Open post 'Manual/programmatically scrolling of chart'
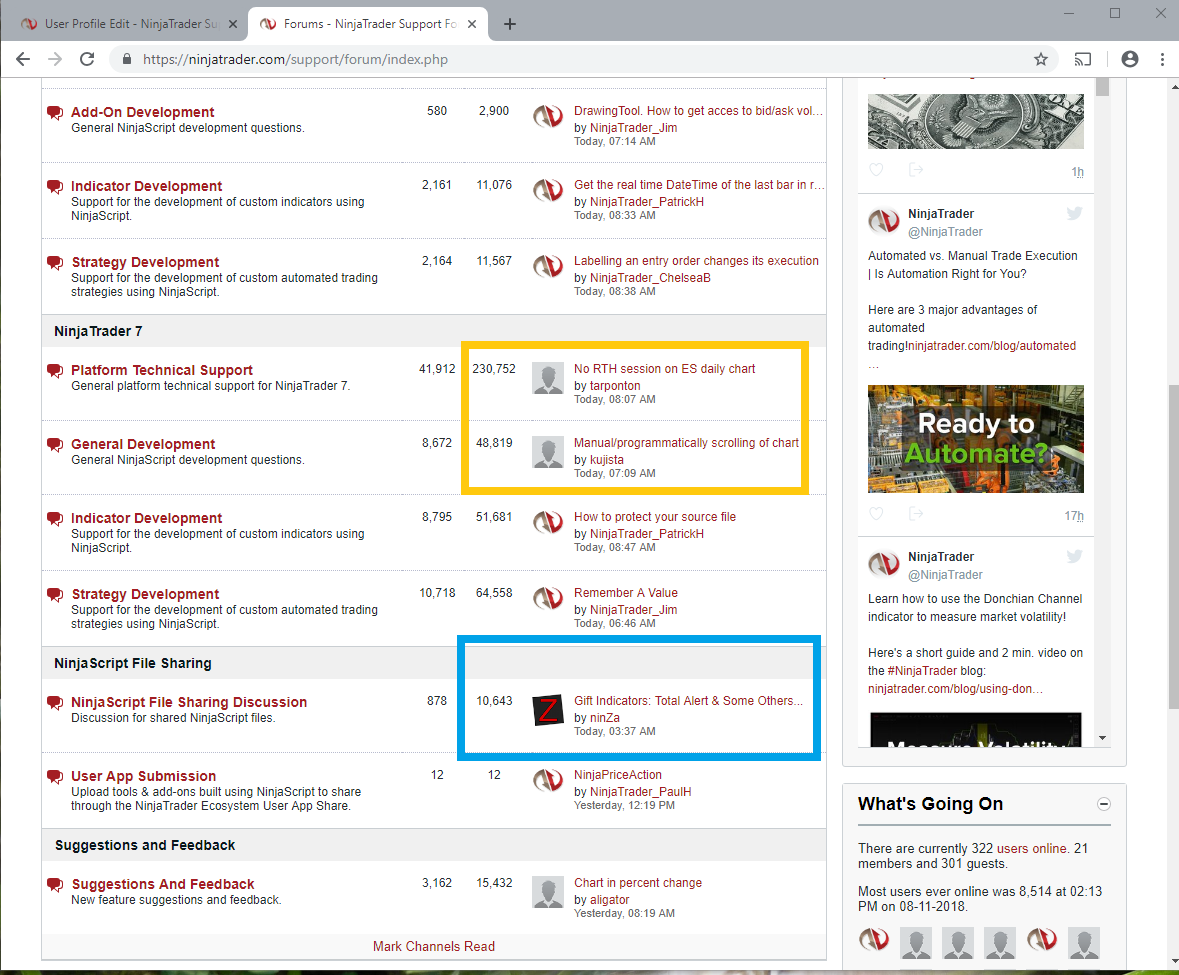 [686, 443]
